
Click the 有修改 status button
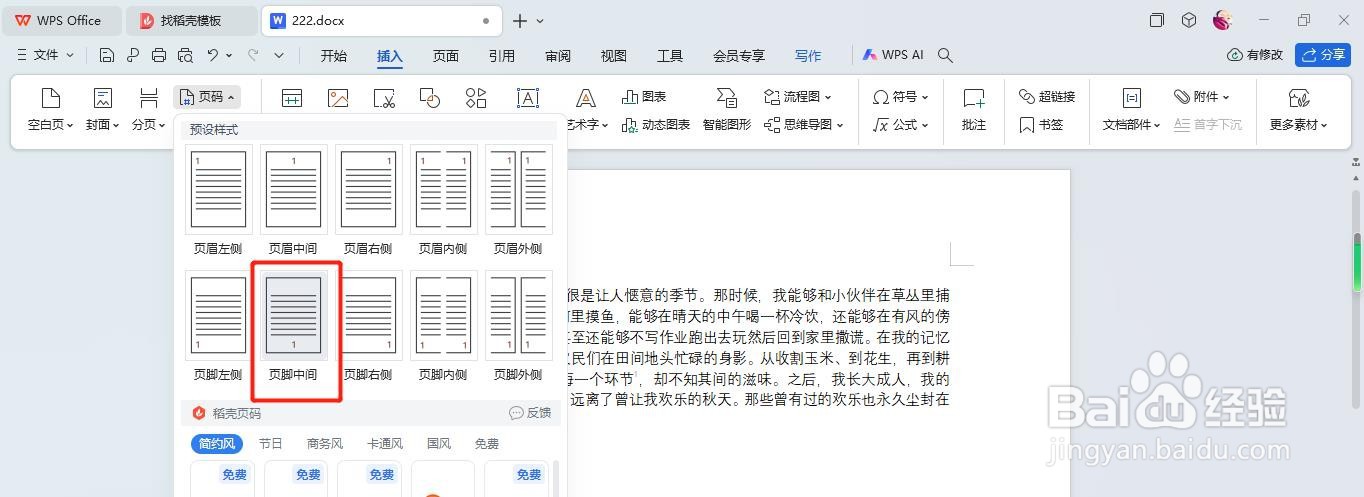point(1255,55)
